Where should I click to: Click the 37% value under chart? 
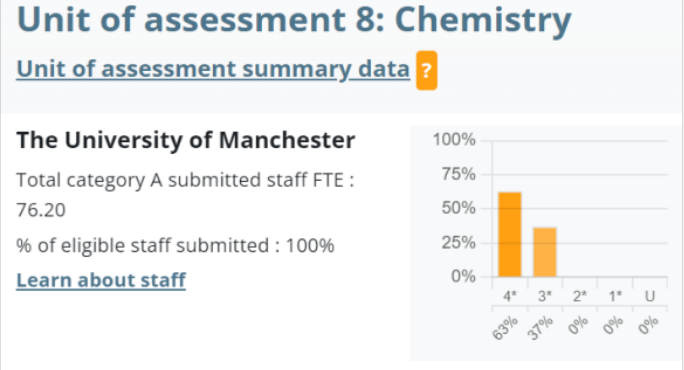(x=540, y=328)
